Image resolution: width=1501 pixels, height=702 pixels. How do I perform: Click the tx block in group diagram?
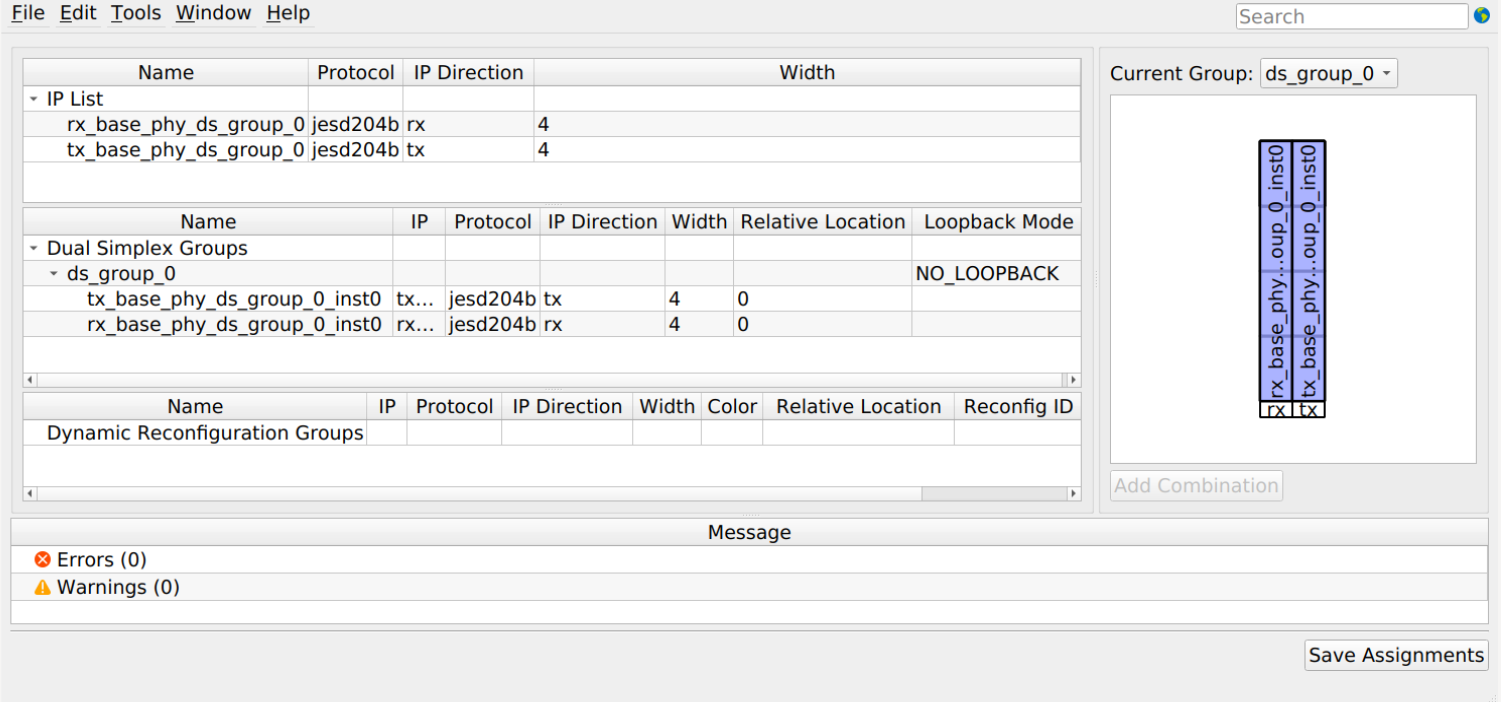(x=1309, y=270)
